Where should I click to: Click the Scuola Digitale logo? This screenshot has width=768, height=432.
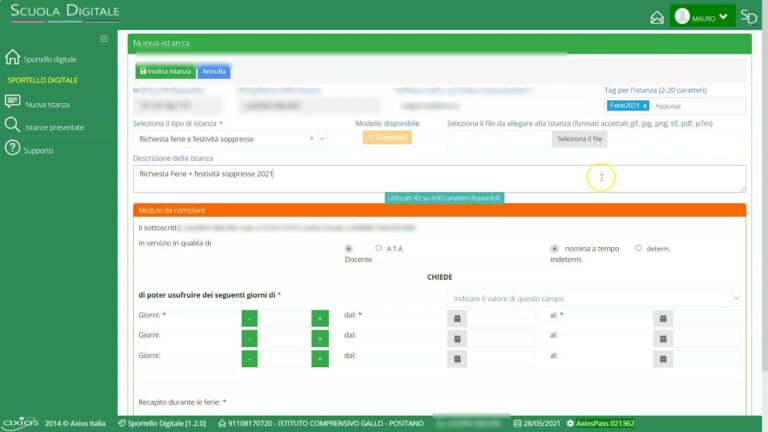[65, 12]
